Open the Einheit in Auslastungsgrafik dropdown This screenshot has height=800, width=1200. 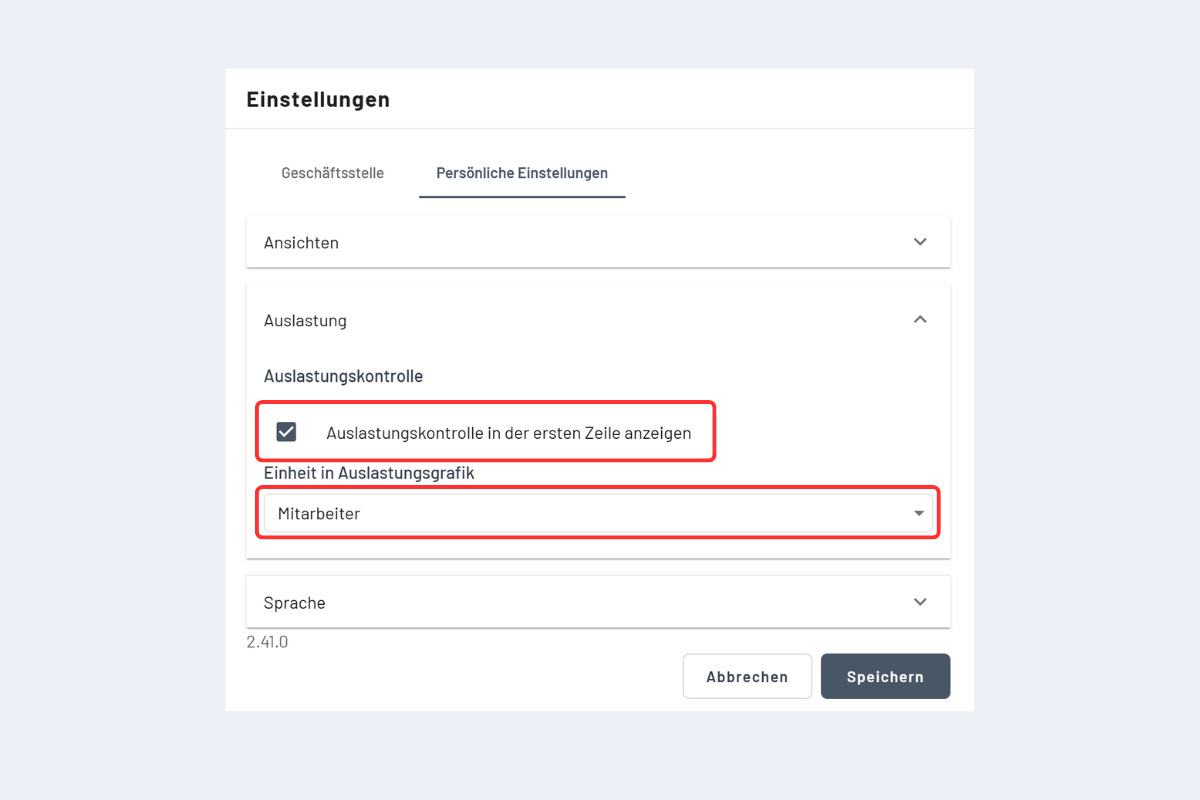(597, 514)
